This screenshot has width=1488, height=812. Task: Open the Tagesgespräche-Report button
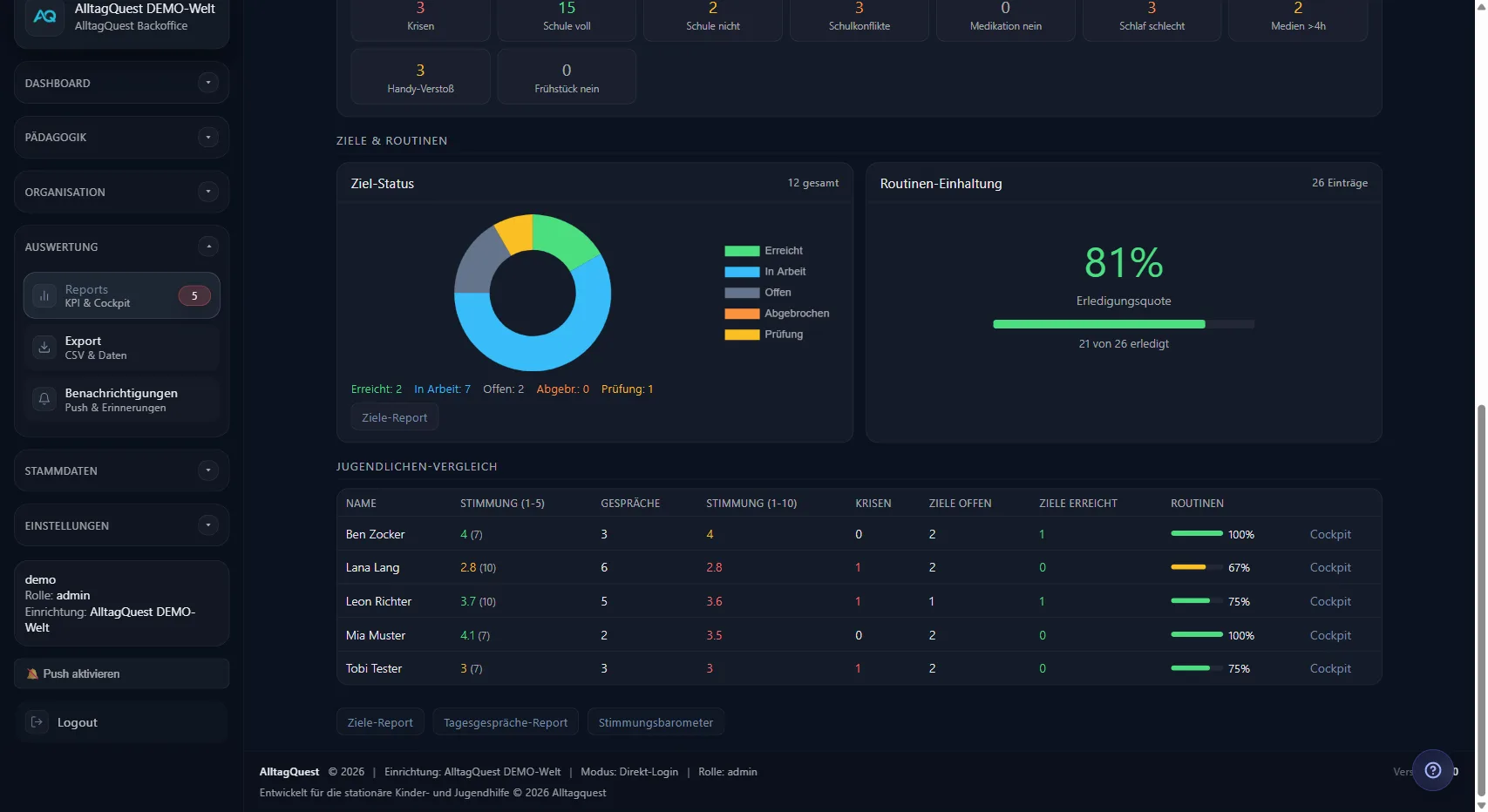pyautogui.click(x=505, y=722)
